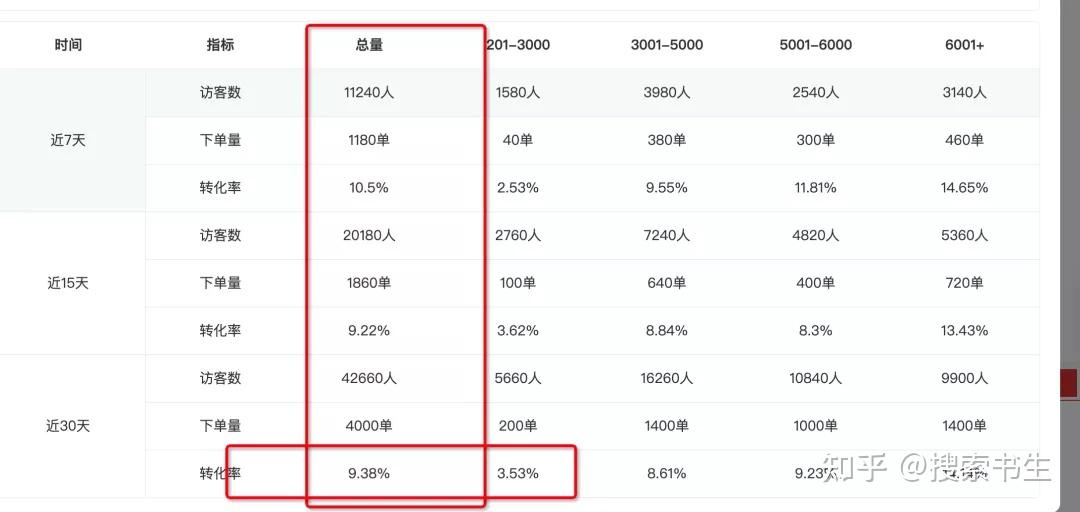Image resolution: width=1080 pixels, height=512 pixels.
Task: Click the 近30天 time period cell
Action: coord(68,427)
